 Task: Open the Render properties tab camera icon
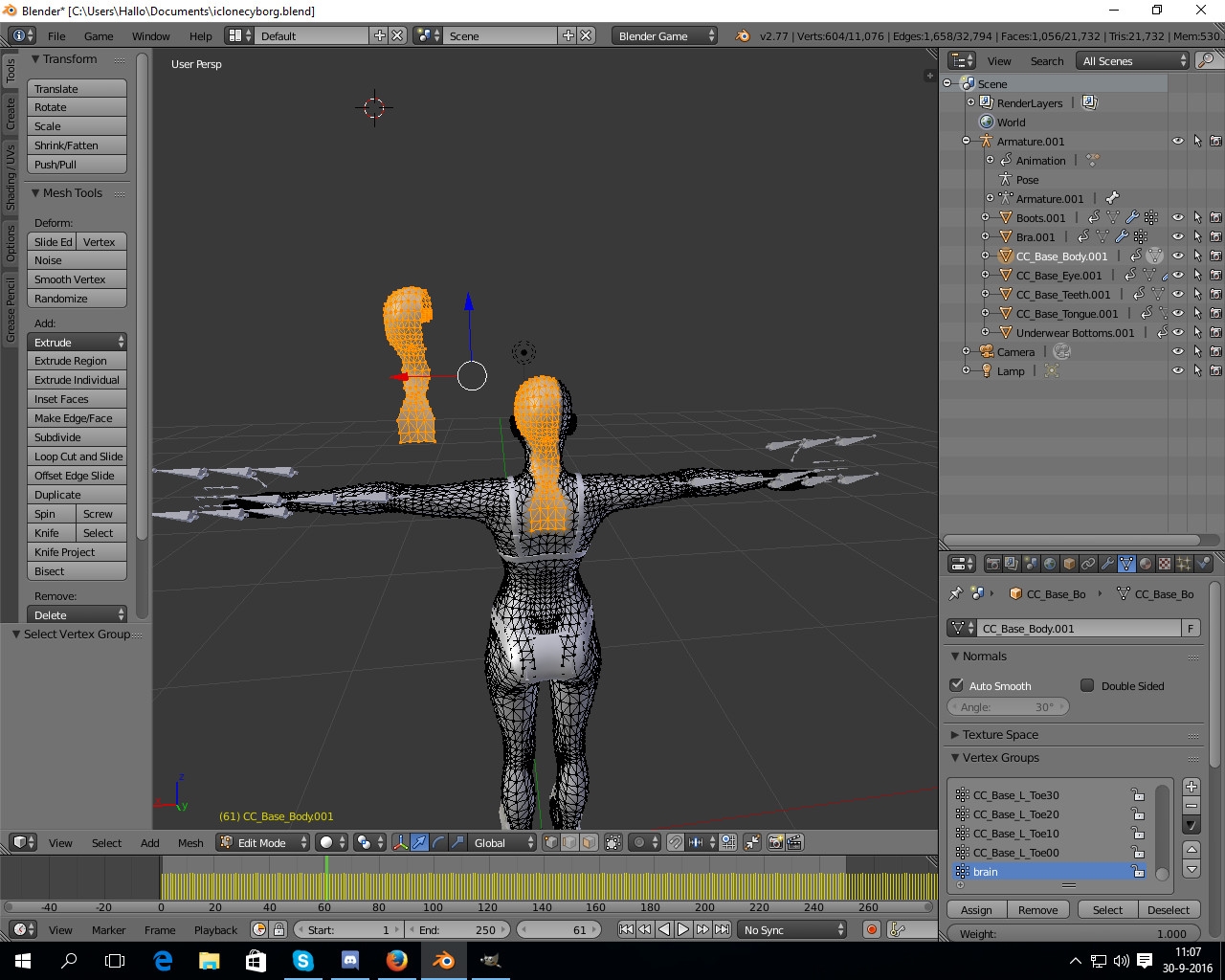(992, 564)
